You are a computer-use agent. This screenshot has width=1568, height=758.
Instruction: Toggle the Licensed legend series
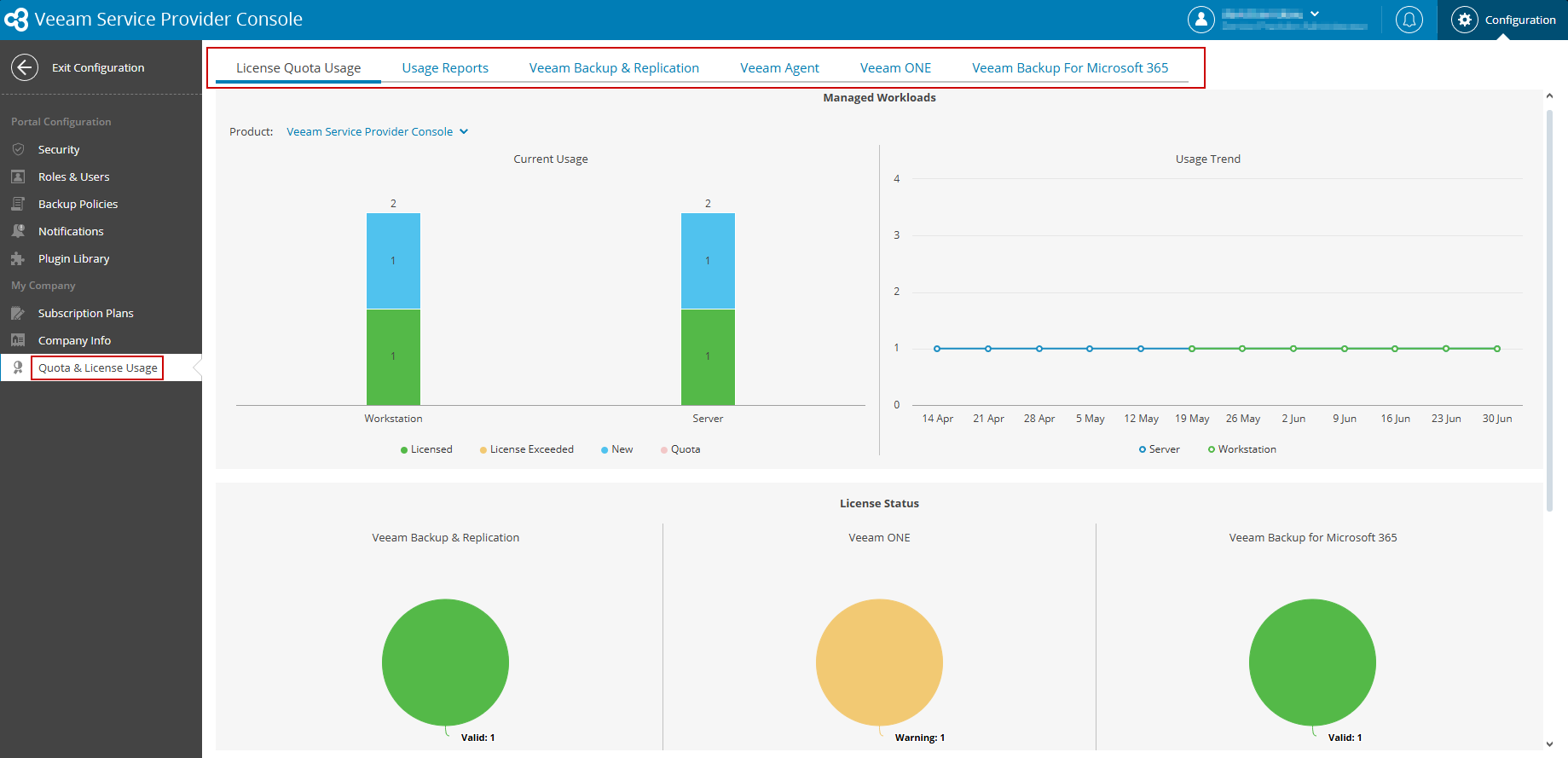tap(426, 449)
